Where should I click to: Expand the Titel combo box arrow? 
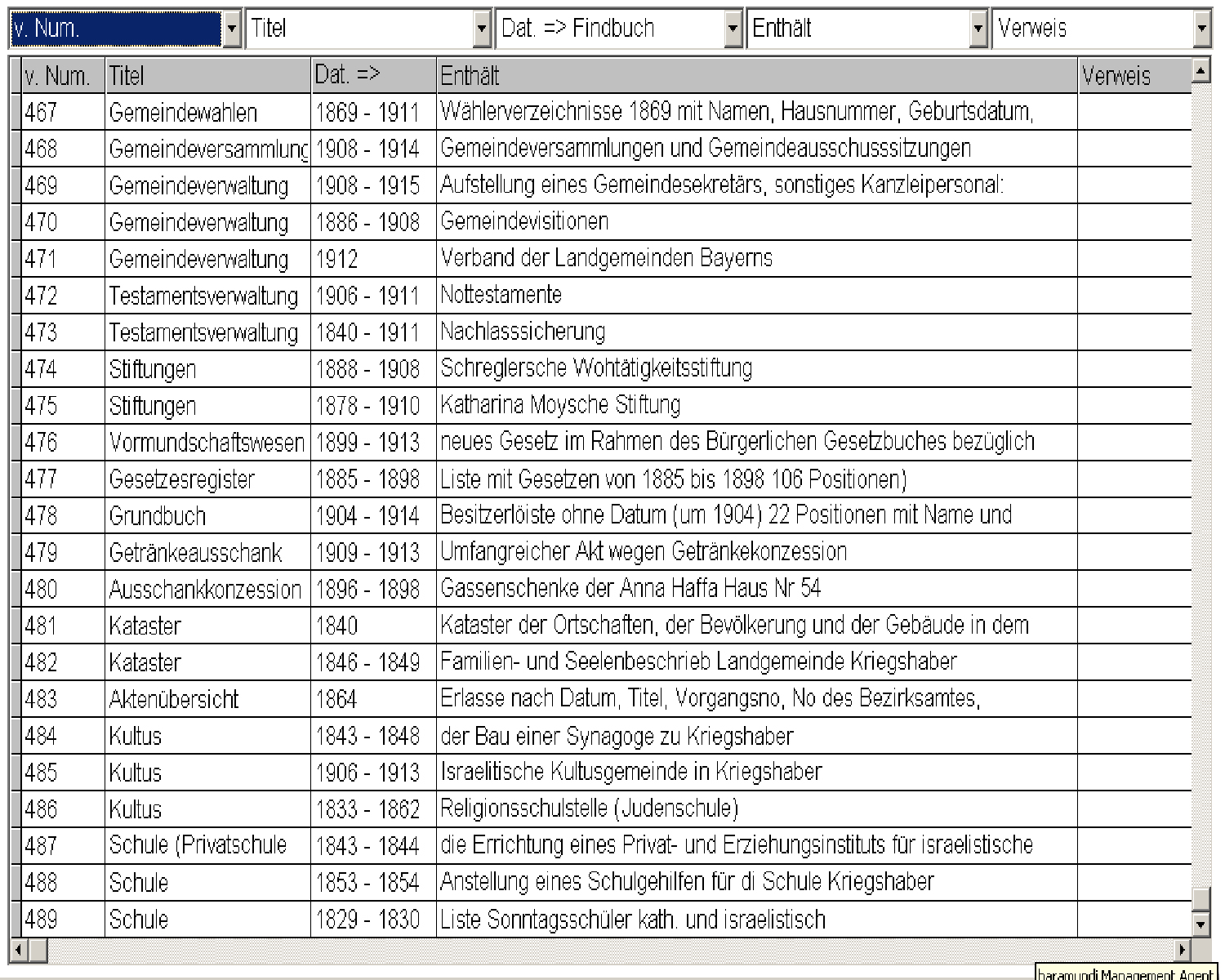click(x=482, y=30)
